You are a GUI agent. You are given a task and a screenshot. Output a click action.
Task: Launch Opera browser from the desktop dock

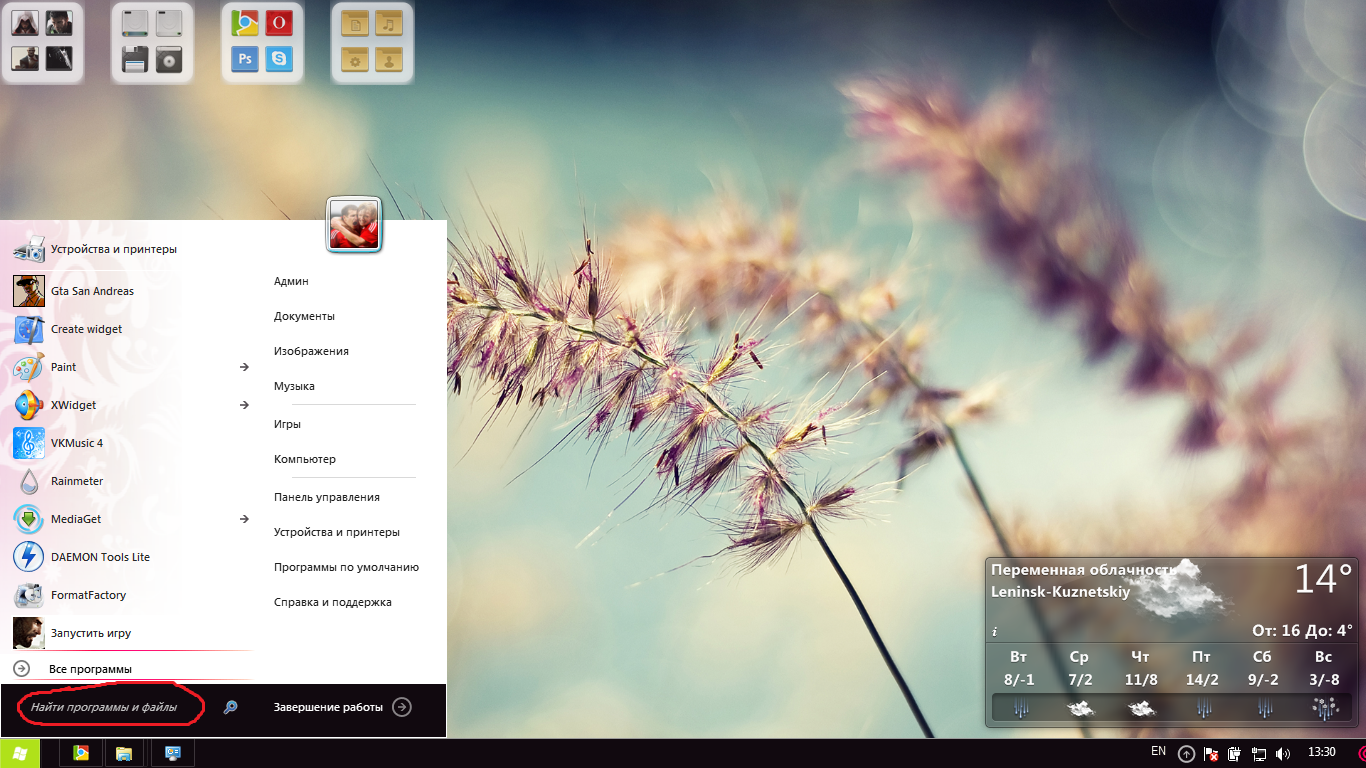279,23
